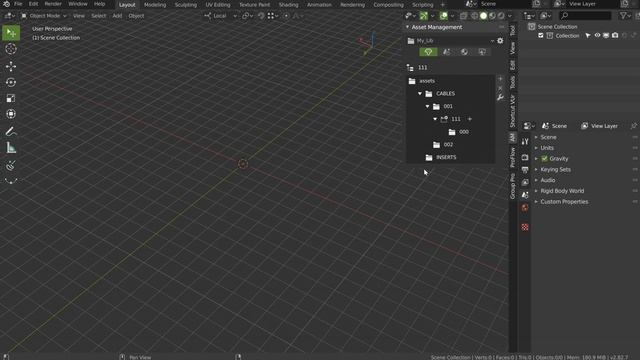Image resolution: width=640 pixels, height=360 pixels.
Task: Select the materials category in Asset Management
Action: click(x=464, y=52)
